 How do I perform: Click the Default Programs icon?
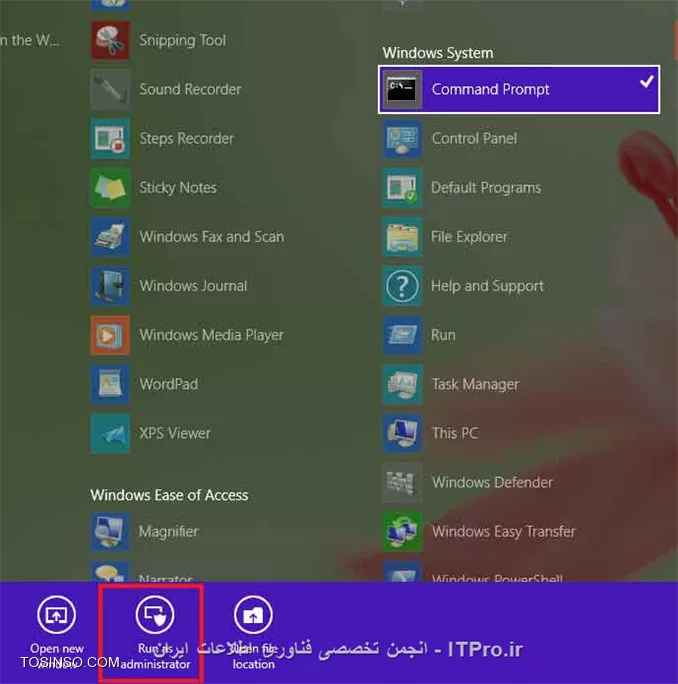402,188
